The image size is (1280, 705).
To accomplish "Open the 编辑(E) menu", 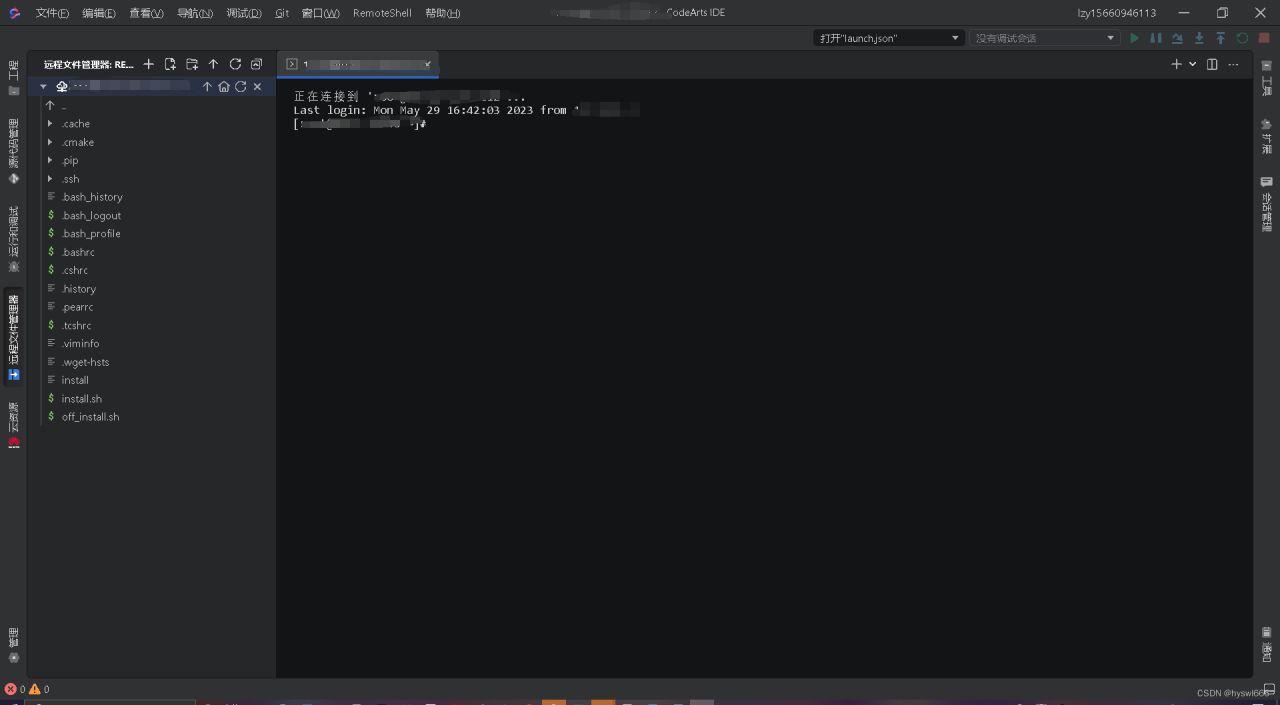I will pos(99,13).
